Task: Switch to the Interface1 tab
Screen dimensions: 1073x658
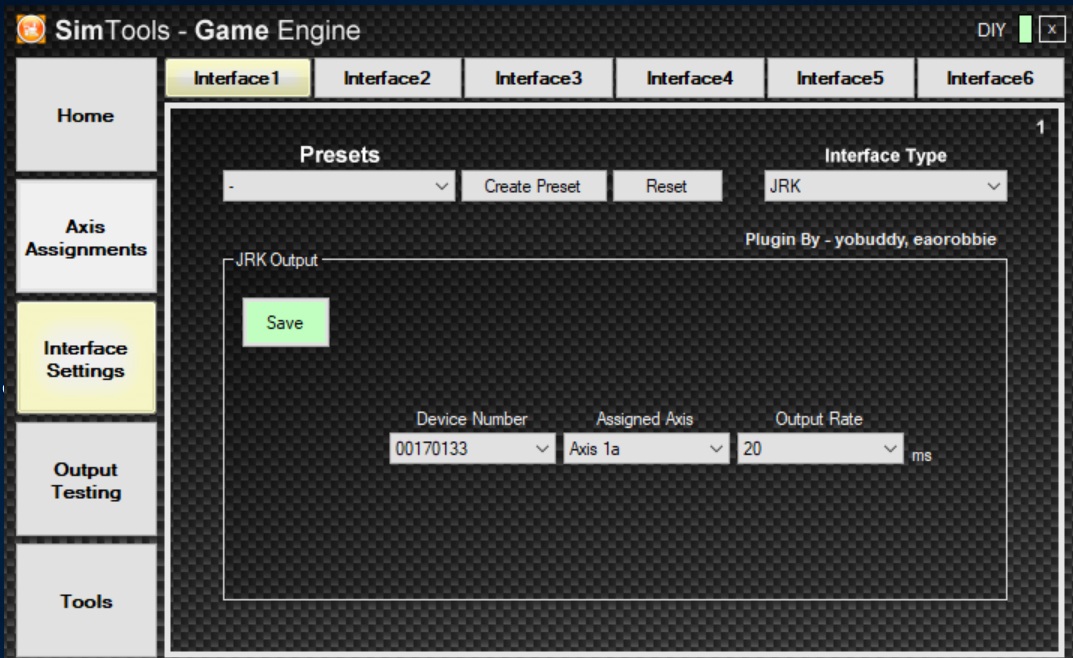Action: tap(237, 78)
